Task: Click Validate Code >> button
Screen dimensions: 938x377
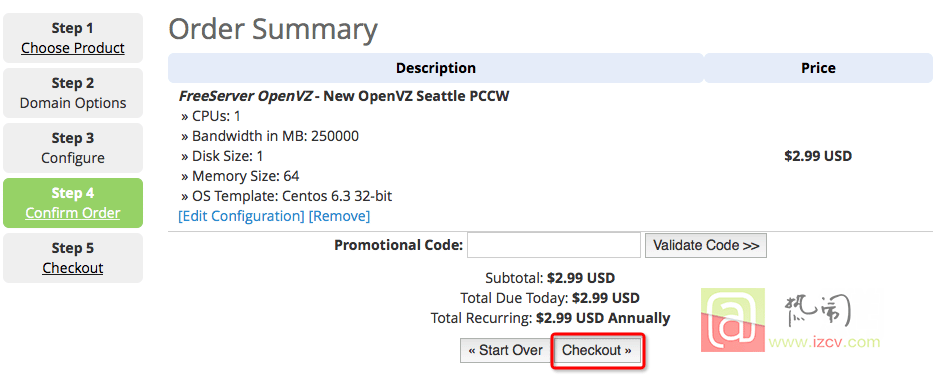Action: [706, 245]
